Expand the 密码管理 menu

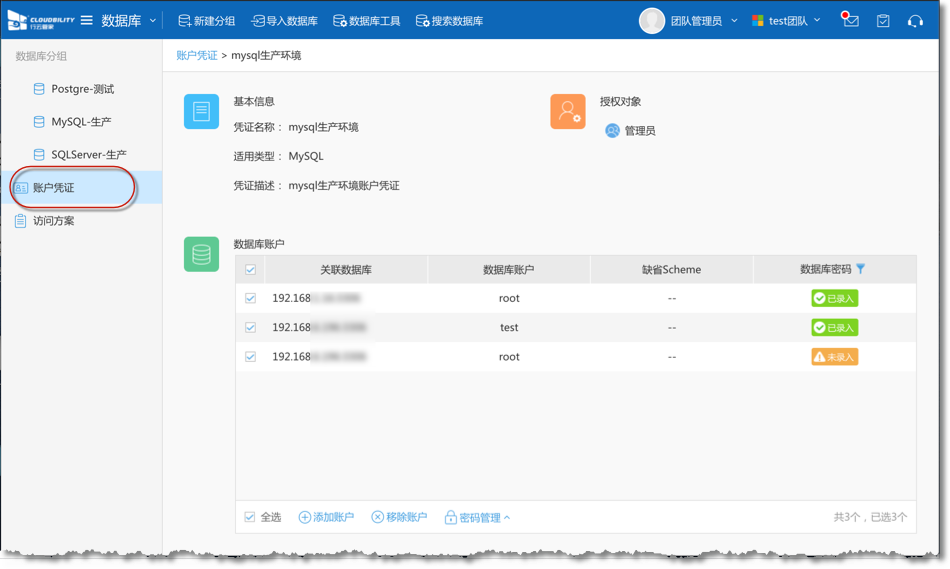click(x=478, y=517)
